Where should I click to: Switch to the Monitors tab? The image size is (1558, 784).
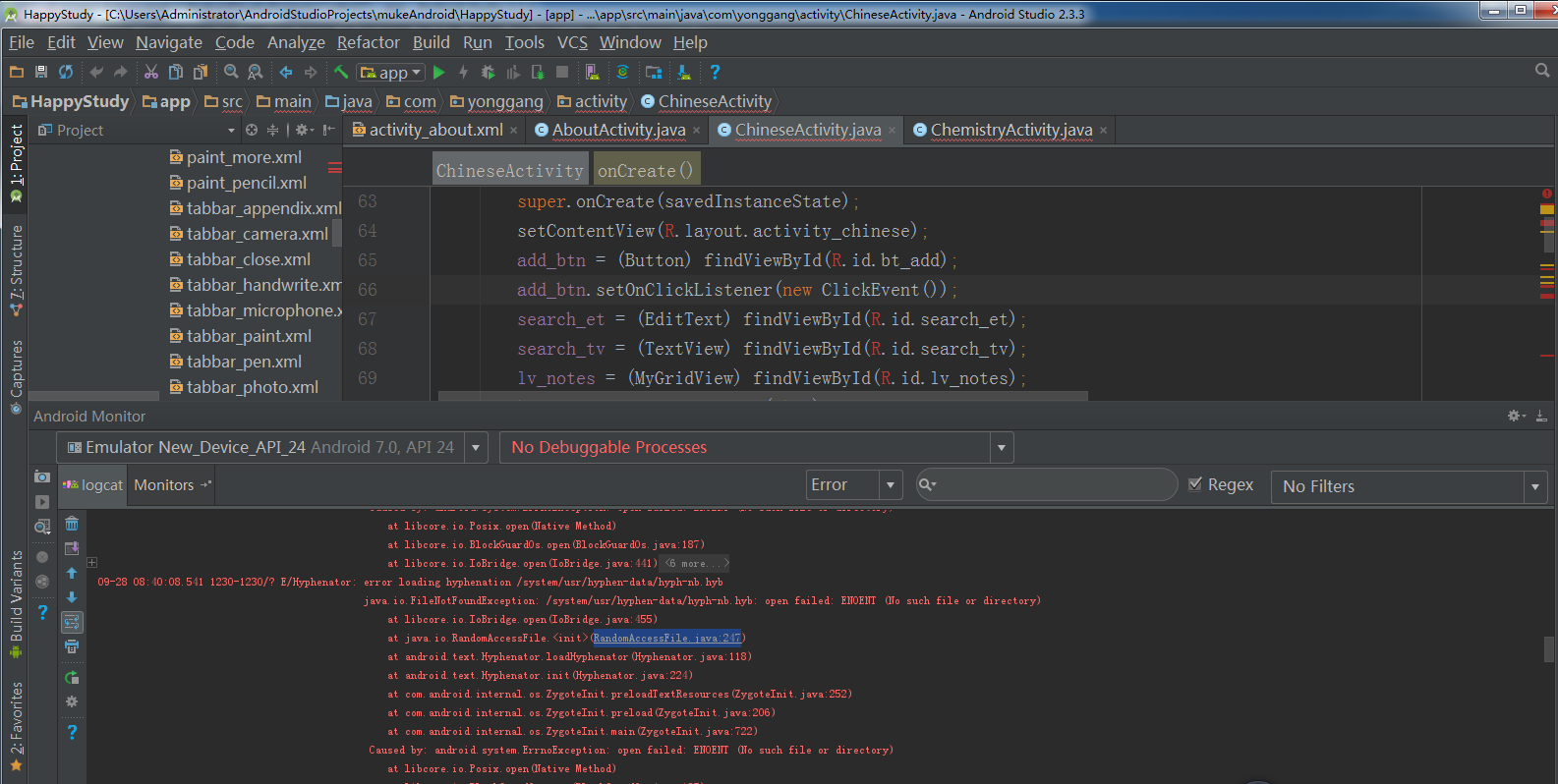coord(172,485)
